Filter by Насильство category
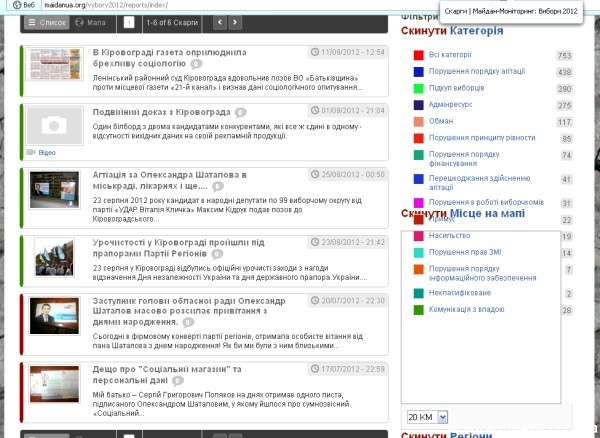This screenshot has width=600, height=438. [449, 236]
